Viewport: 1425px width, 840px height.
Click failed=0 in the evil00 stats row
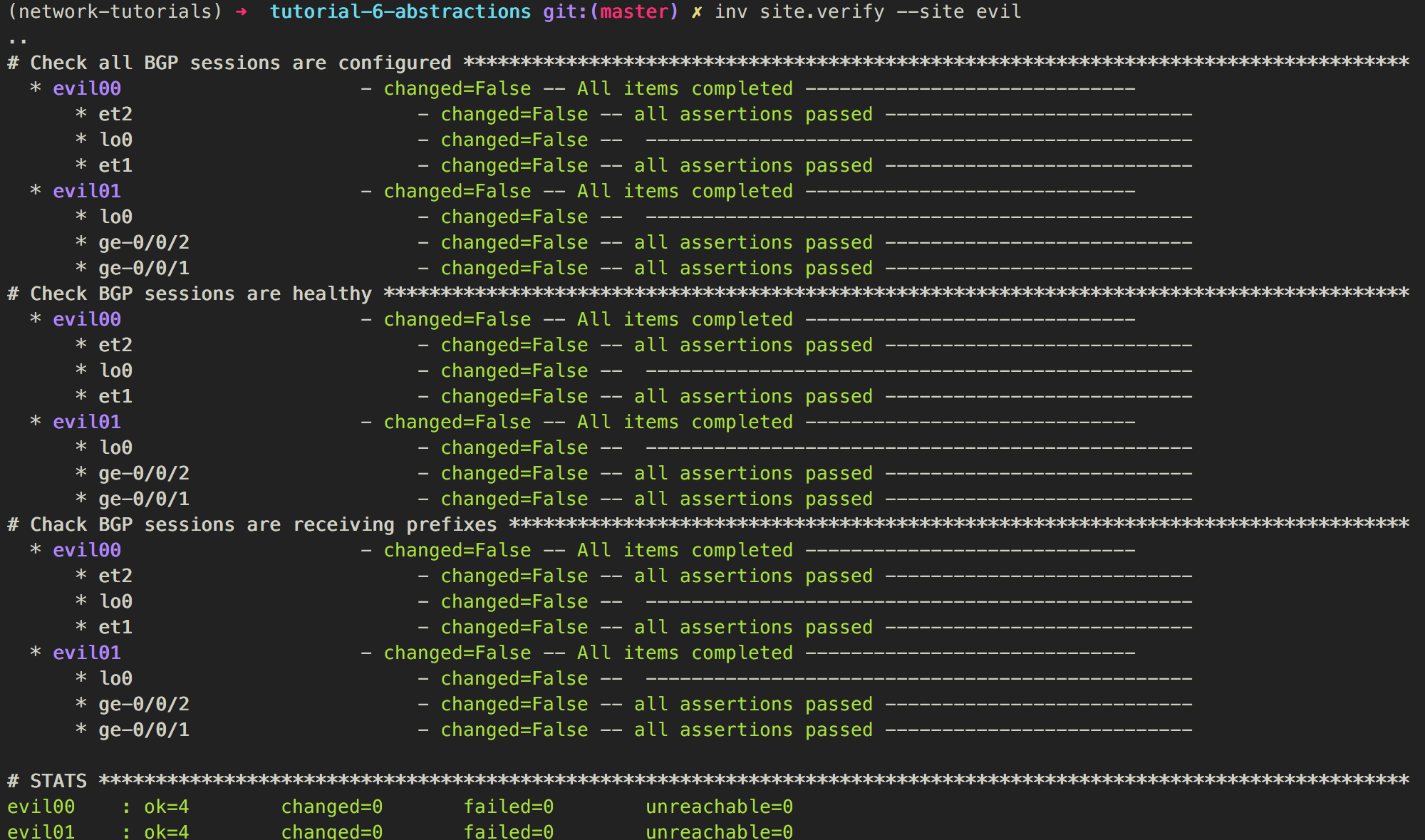509,807
